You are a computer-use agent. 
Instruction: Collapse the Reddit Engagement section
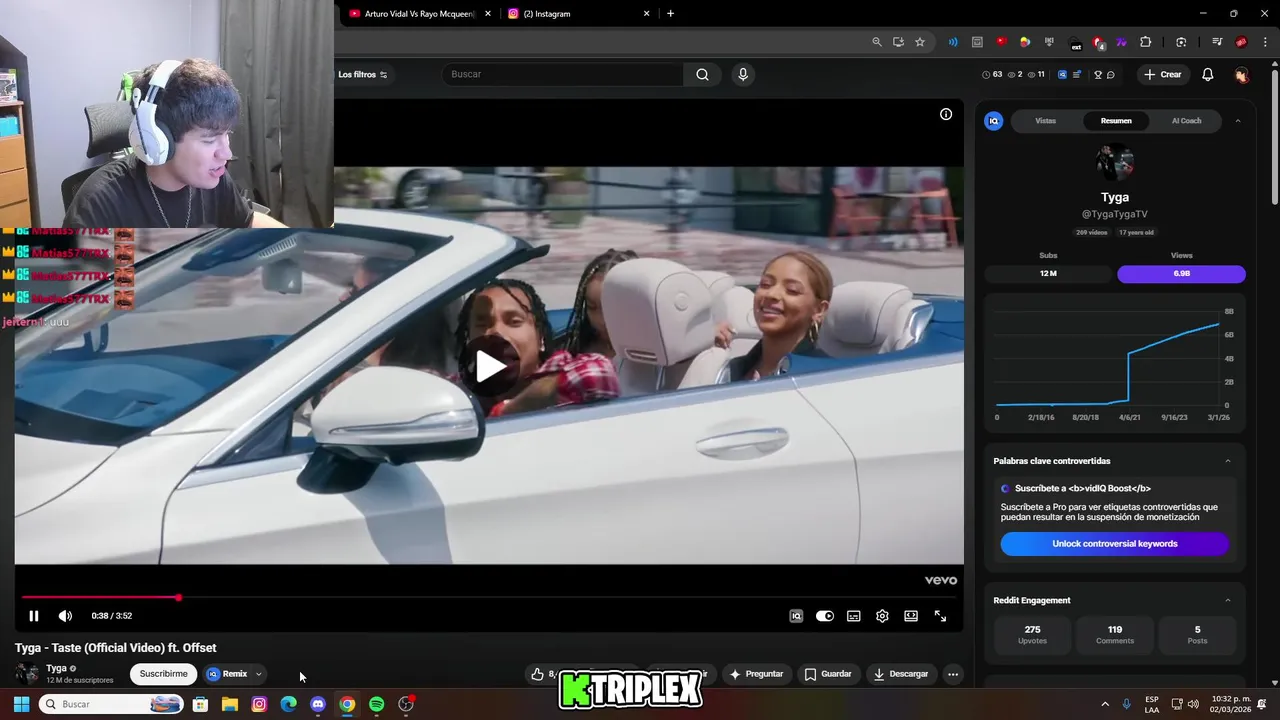pyautogui.click(x=1228, y=600)
